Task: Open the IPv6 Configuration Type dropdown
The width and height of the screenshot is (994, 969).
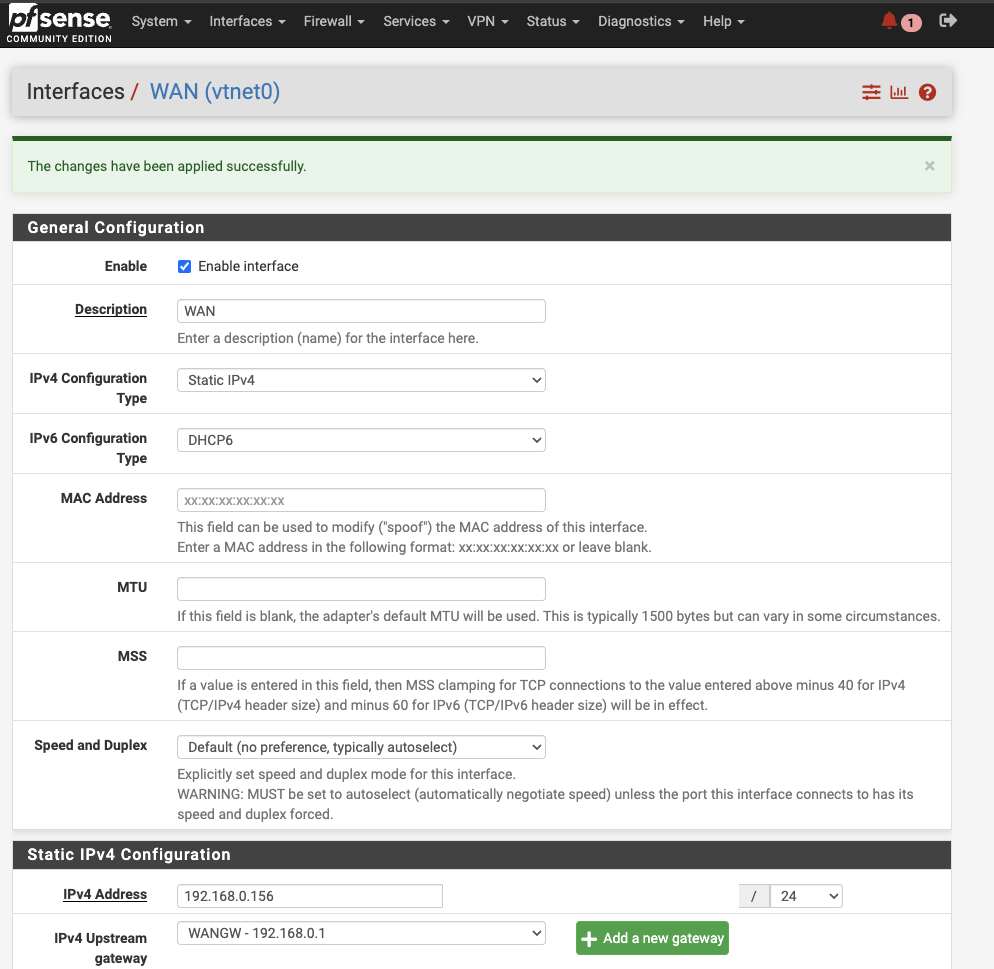Action: pos(360,440)
